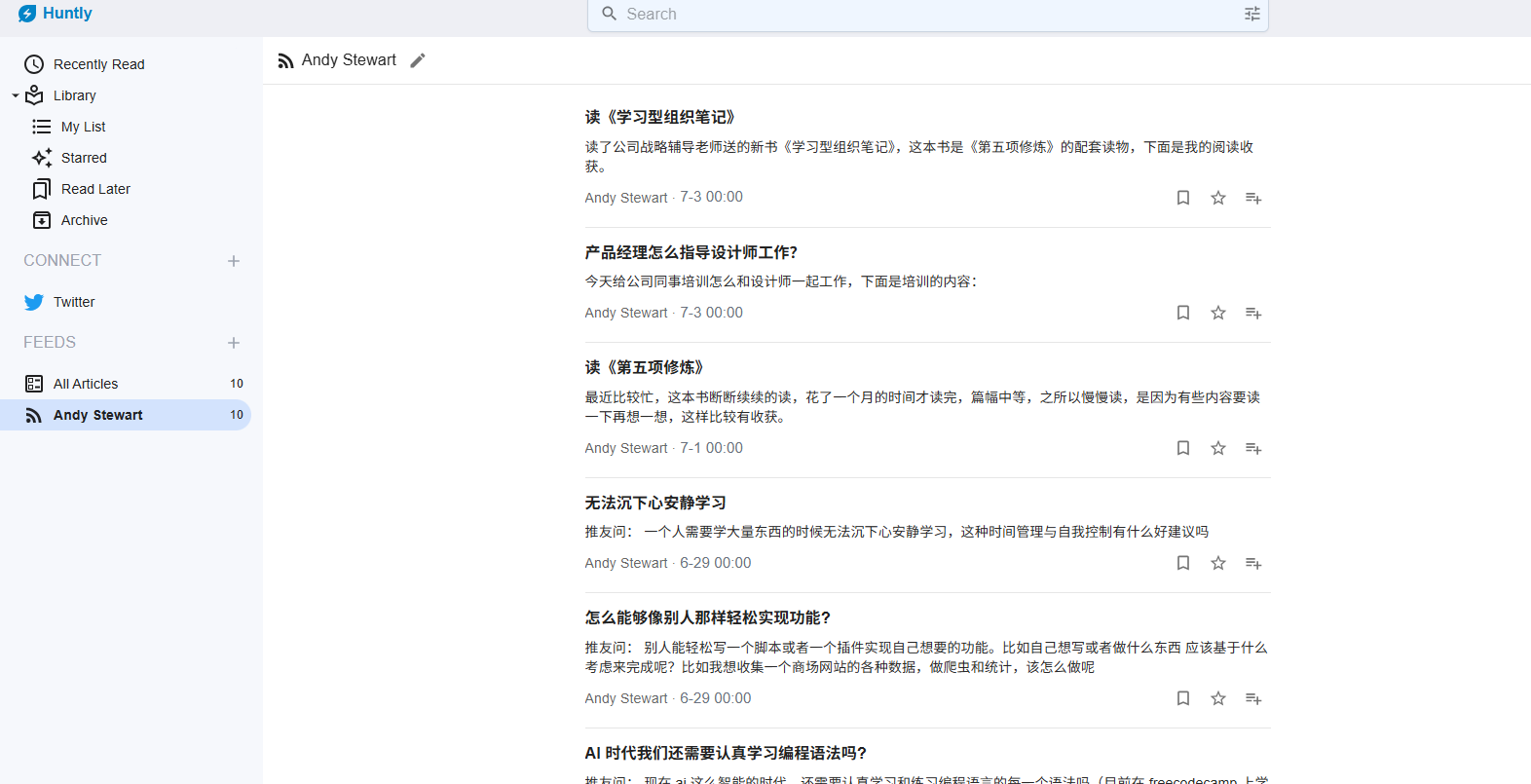Open article titled 读《第五项修炼》
This screenshot has width=1531, height=784.
click(644, 367)
